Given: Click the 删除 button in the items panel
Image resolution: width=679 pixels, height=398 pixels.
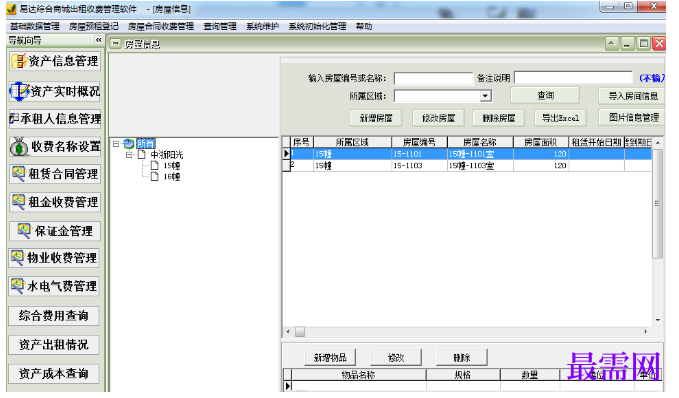Looking at the screenshot, I should [462, 358].
